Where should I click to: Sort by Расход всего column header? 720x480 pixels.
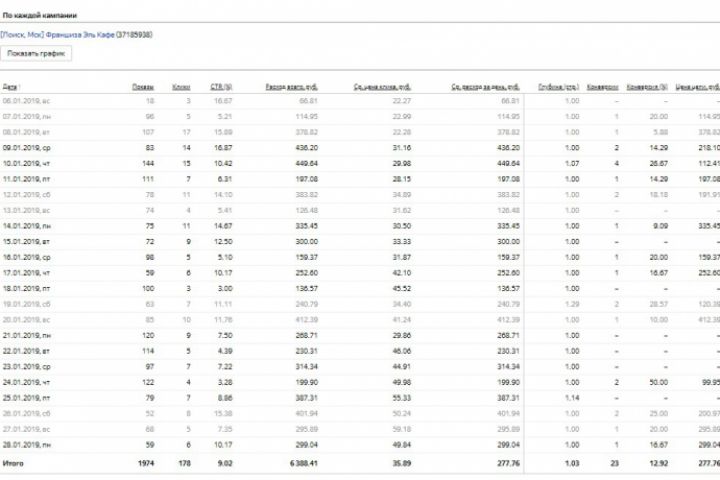point(291,87)
